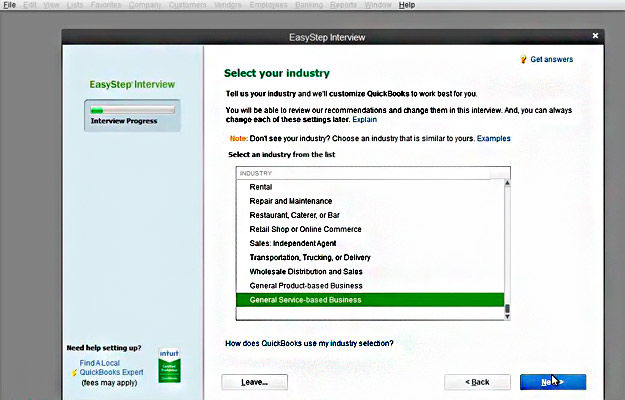Image resolution: width=625 pixels, height=400 pixels.
Task: Click the Interview Progress bar
Action: click(x=132, y=110)
